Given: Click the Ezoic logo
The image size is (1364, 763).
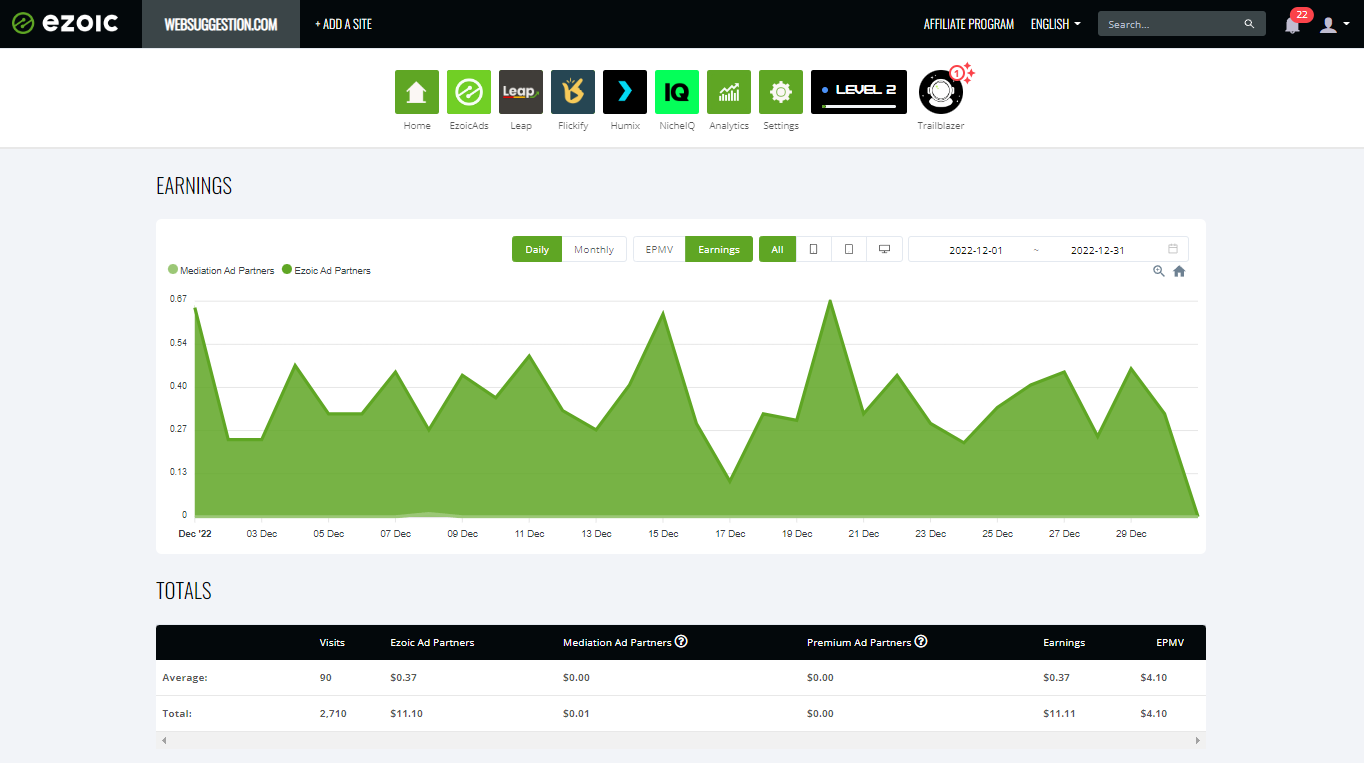Looking at the screenshot, I should click(x=65, y=23).
